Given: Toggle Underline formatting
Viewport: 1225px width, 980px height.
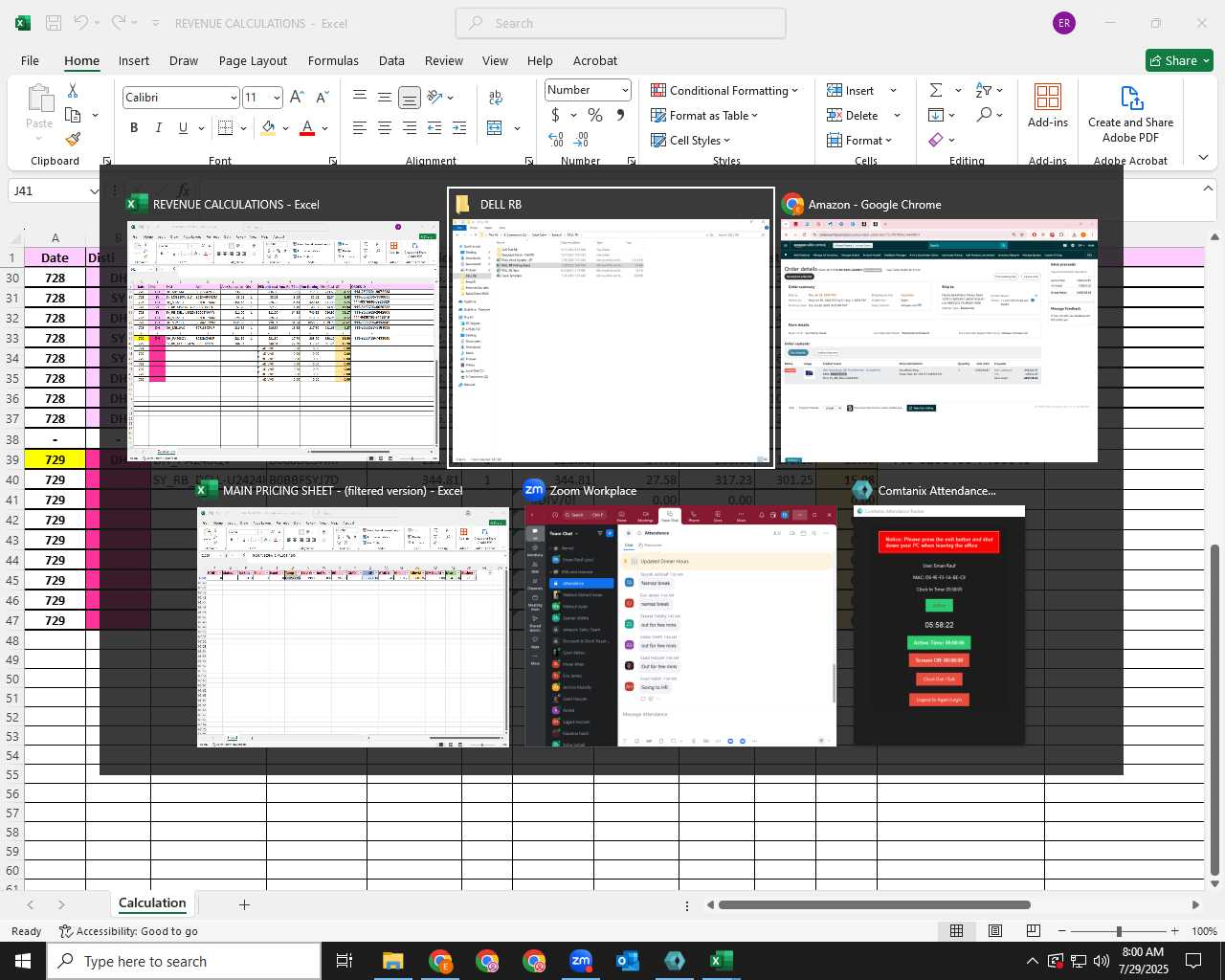Looking at the screenshot, I should coord(183,127).
